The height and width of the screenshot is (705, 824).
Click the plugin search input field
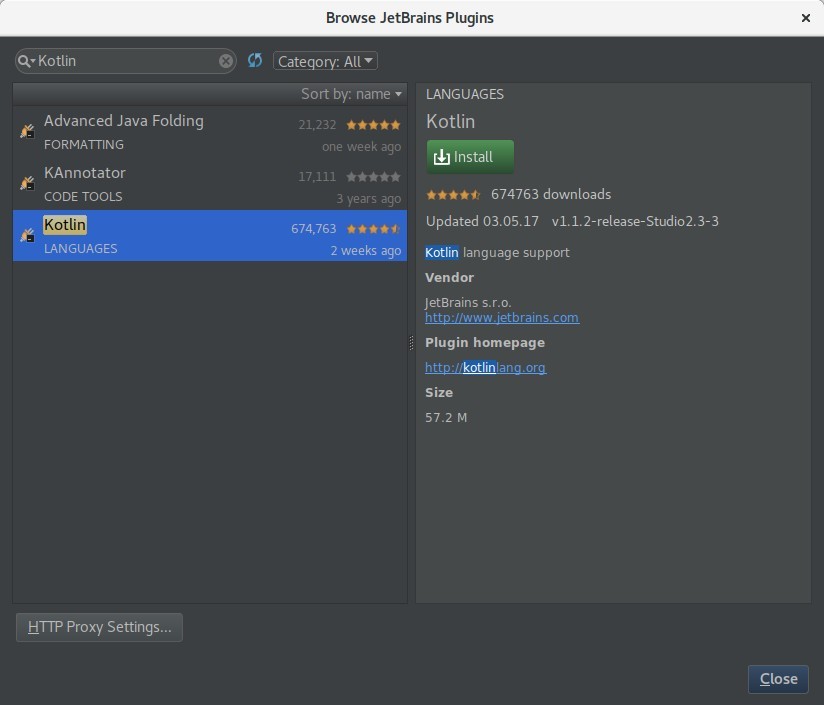[x=125, y=61]
